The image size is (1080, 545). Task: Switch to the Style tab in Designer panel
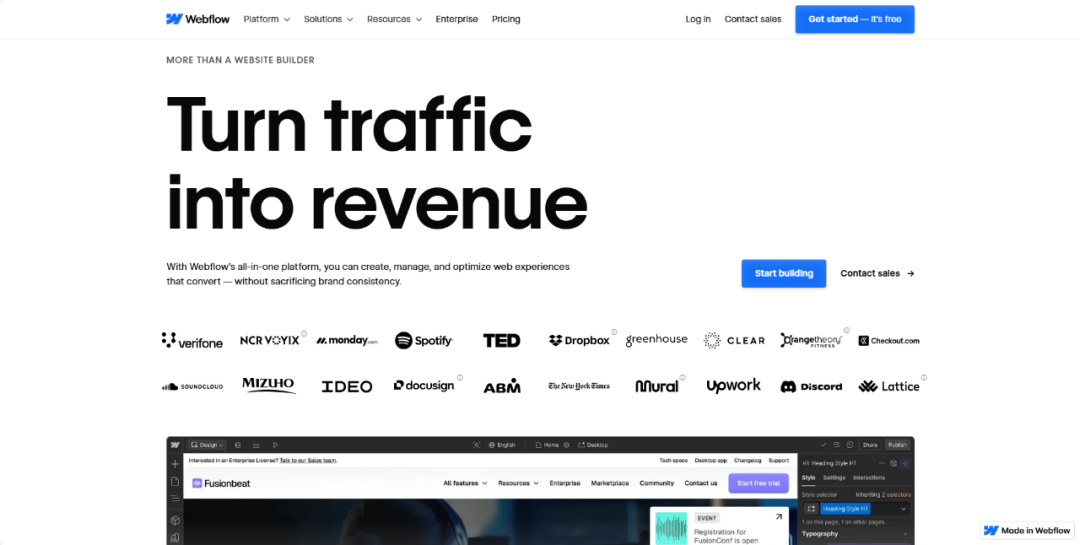809,477
